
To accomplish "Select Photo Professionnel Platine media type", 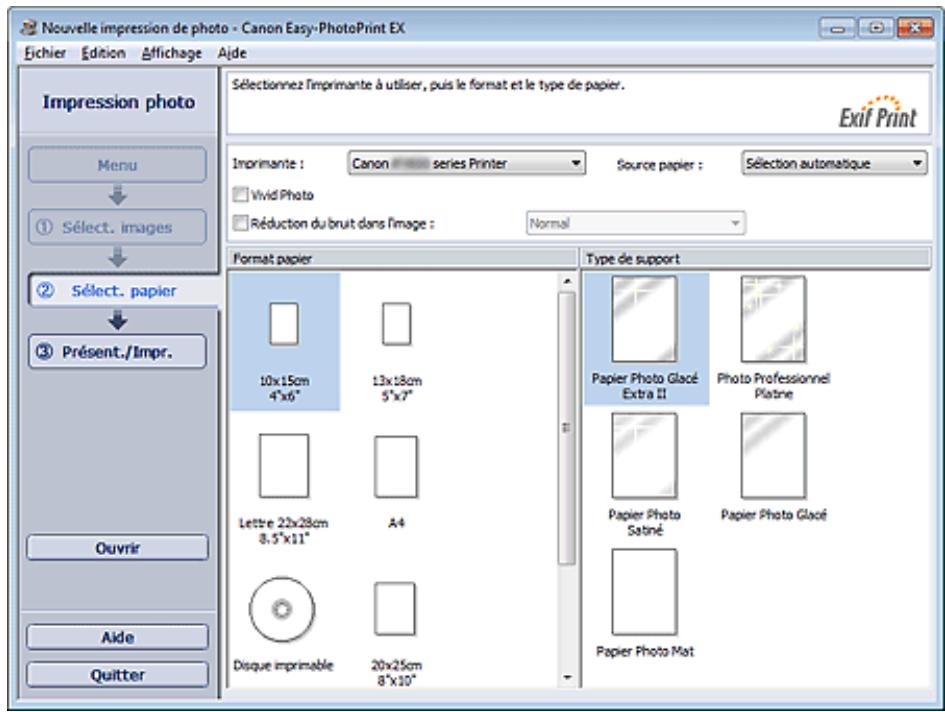I will (773, 338).
